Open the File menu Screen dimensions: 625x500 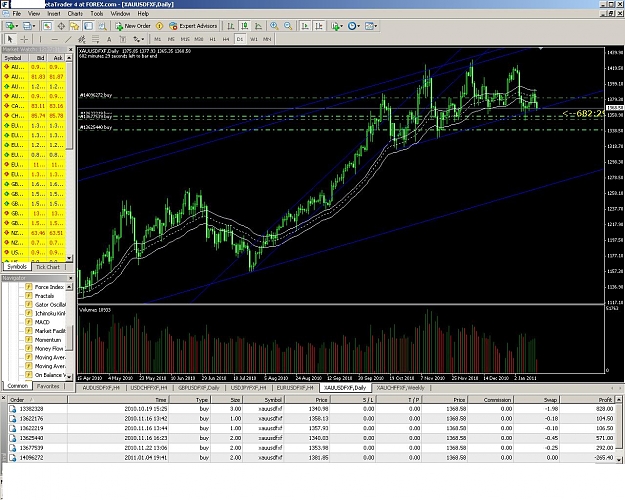17,14
